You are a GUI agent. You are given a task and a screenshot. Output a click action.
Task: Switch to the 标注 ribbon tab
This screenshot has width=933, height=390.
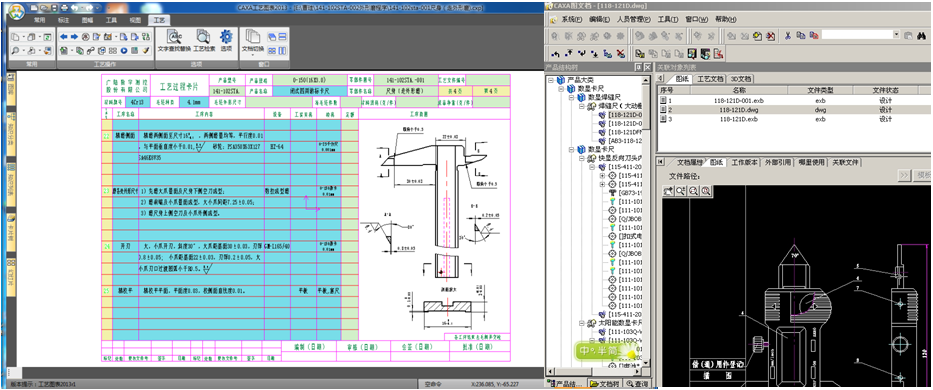click(64, 20)
